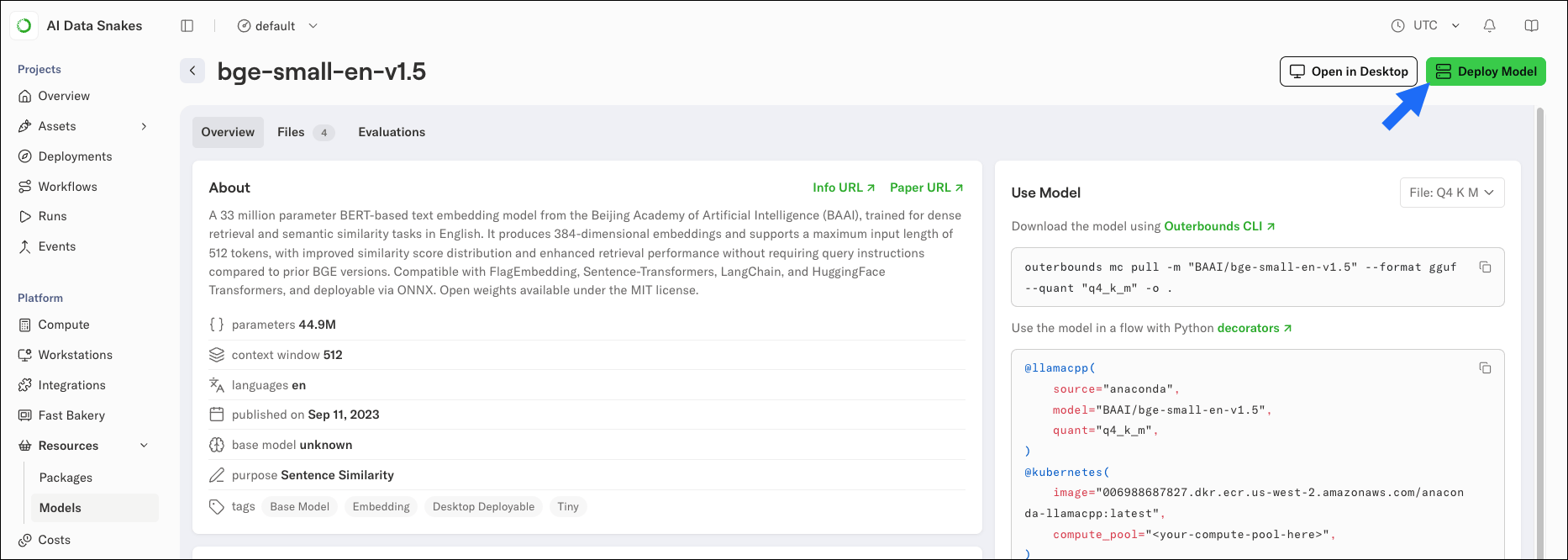Open the Deployments page
1568x560 pixels.
(x=75, y=156)
